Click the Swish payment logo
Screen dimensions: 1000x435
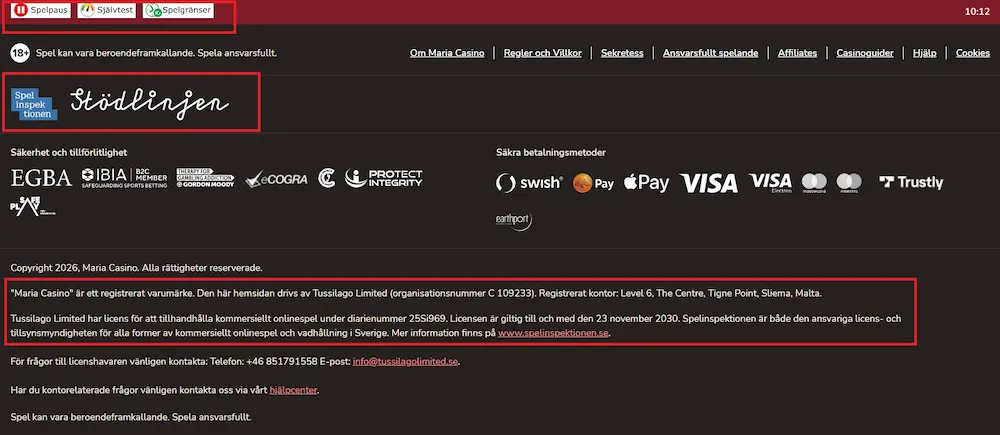[x=529, y=183]
